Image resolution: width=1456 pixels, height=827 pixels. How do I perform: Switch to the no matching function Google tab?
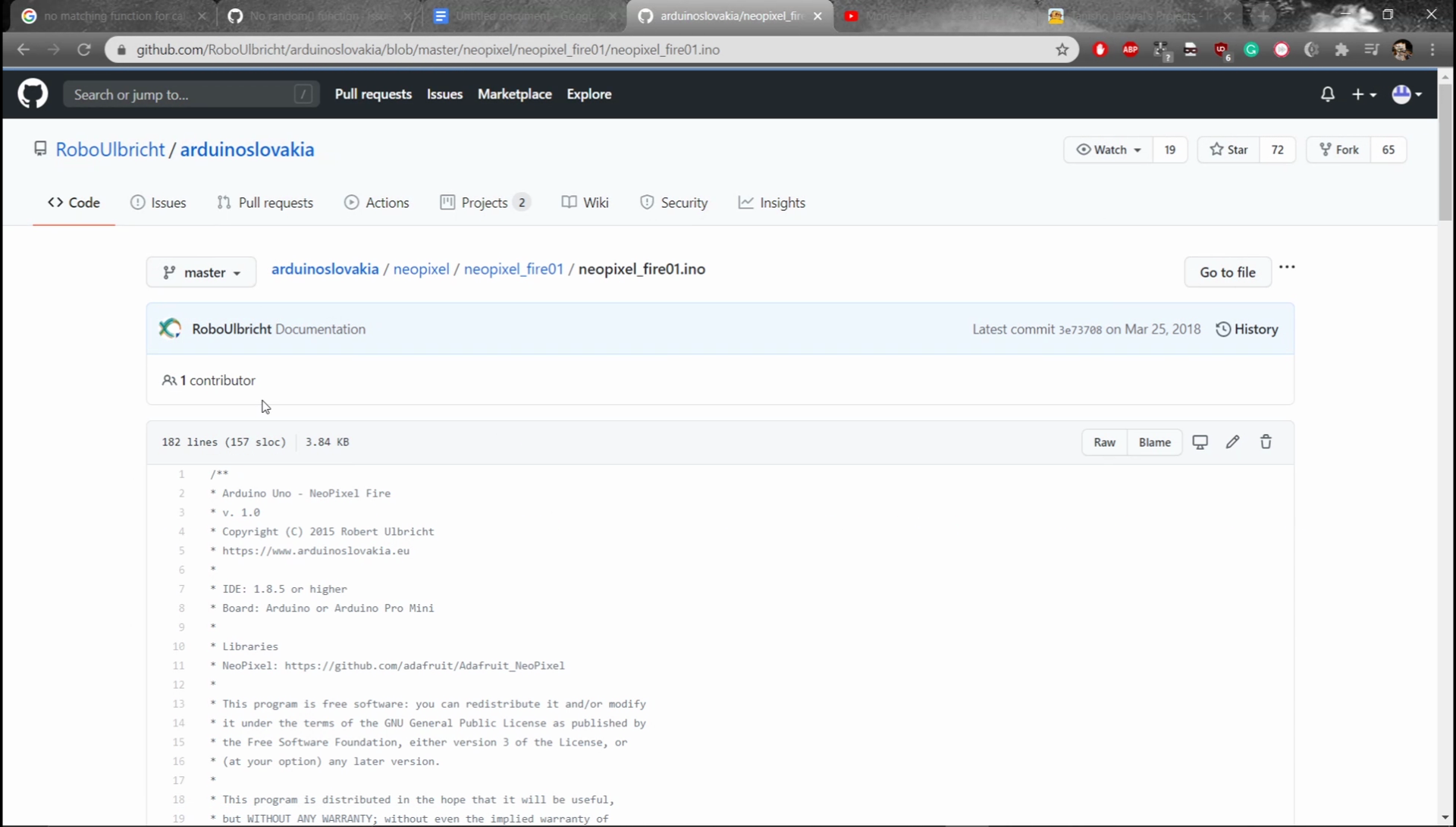click(x=114, y=16)
